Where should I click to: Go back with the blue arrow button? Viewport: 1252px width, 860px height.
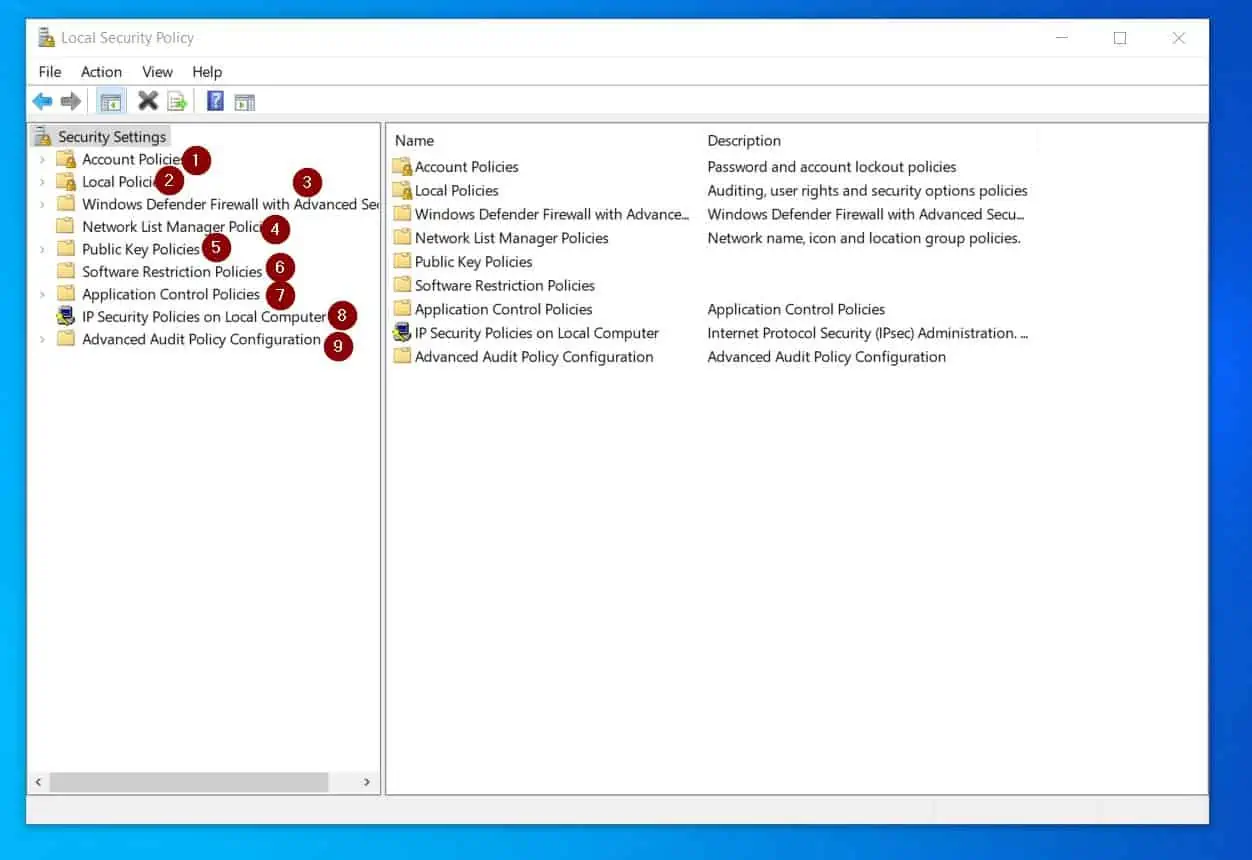click(x=42, y=101)
